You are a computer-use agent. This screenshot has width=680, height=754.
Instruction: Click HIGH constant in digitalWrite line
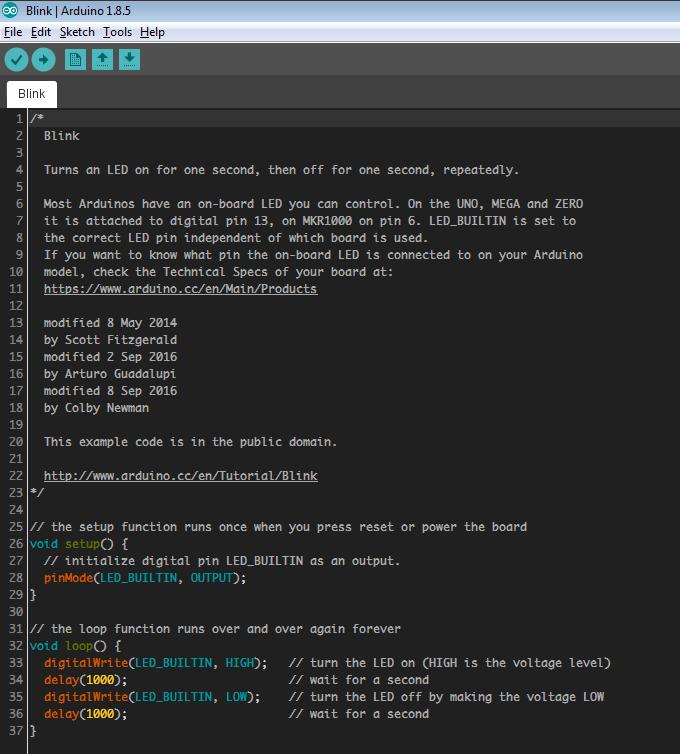[239, 663]
